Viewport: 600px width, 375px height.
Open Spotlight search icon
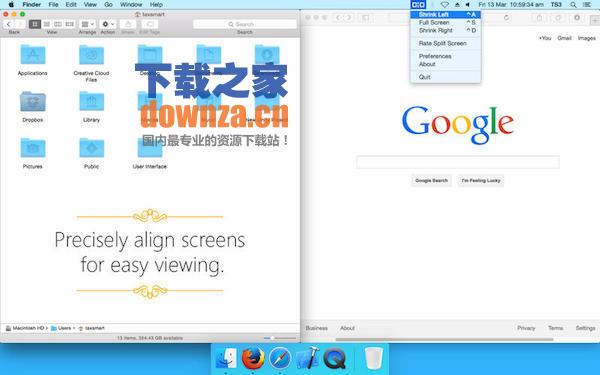click(x=573, y=5)
